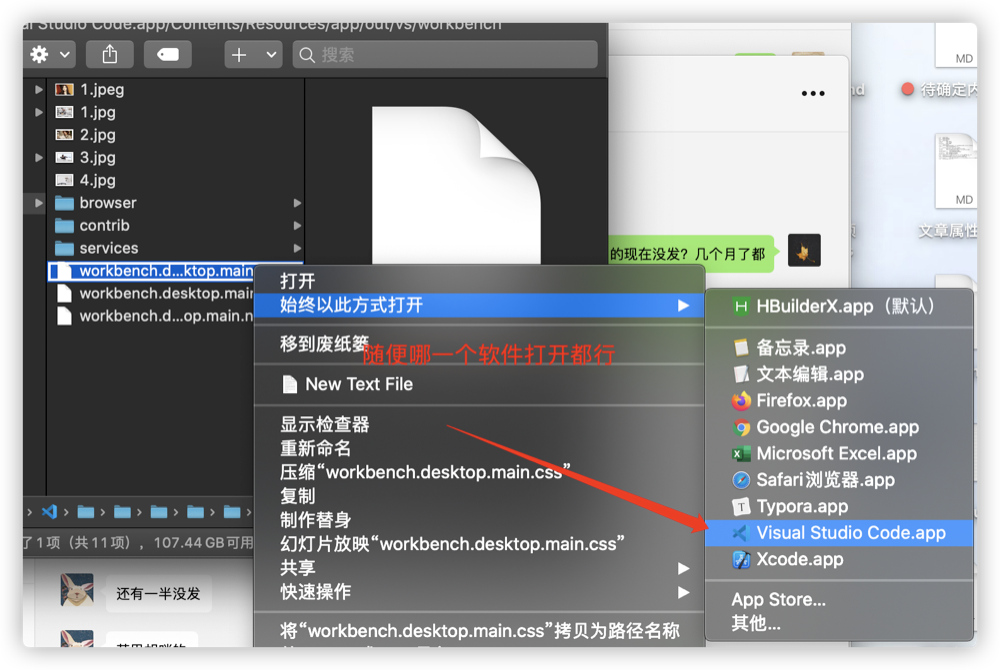
Task: Select the workbench.d...op.main.n file row
Action: 152,316
